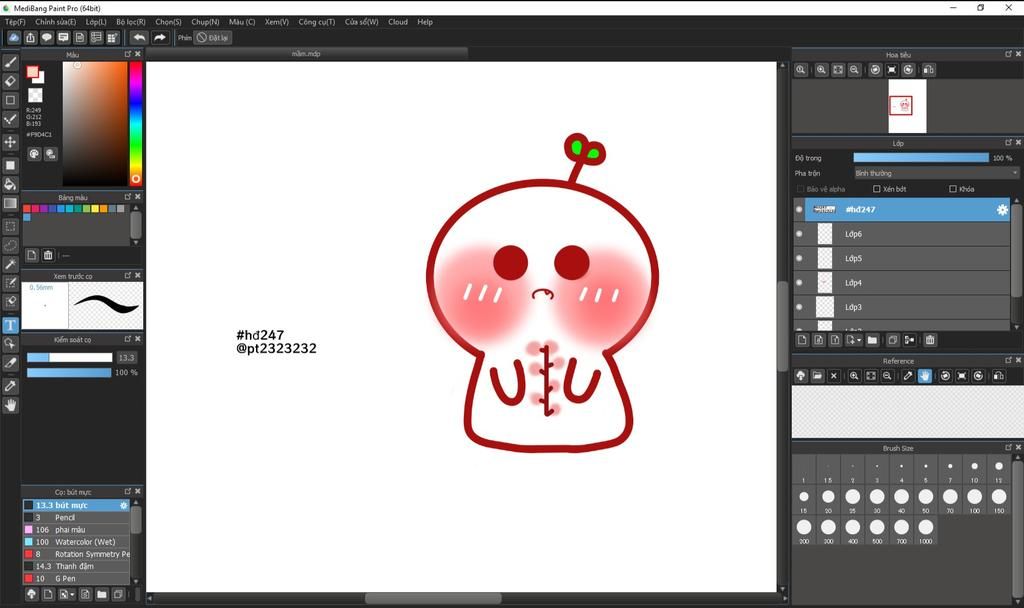Pop out the Brush Size panel
This screenshot has width=1024, height=608.
1008,447
